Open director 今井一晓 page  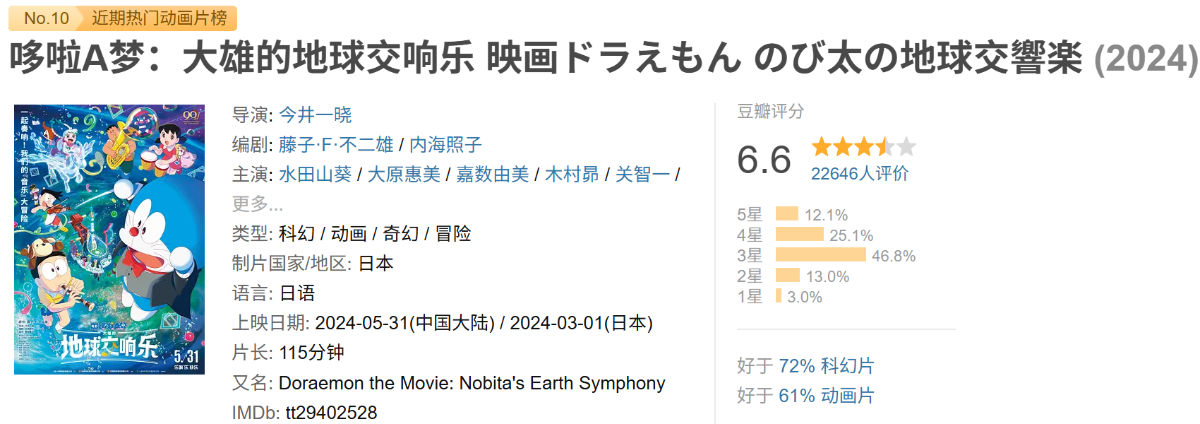[x=315, y=114]
